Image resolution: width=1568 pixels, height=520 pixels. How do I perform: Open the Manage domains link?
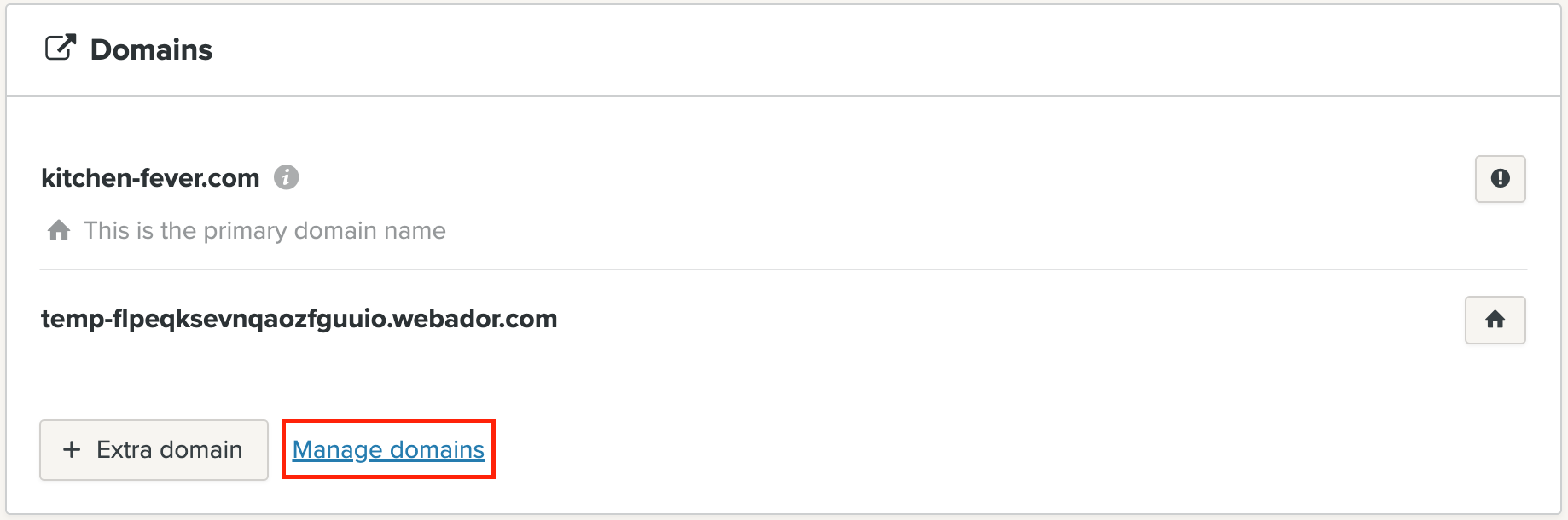(x=388, y=449)
